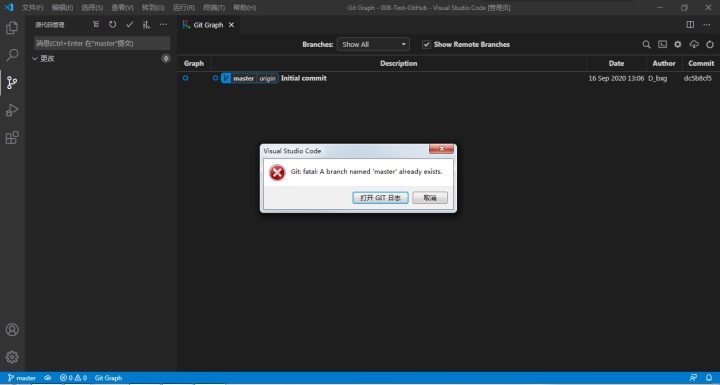Open the Git Graph terminal icon
Viewport: 720px width, 385px height.
point(662,45)
